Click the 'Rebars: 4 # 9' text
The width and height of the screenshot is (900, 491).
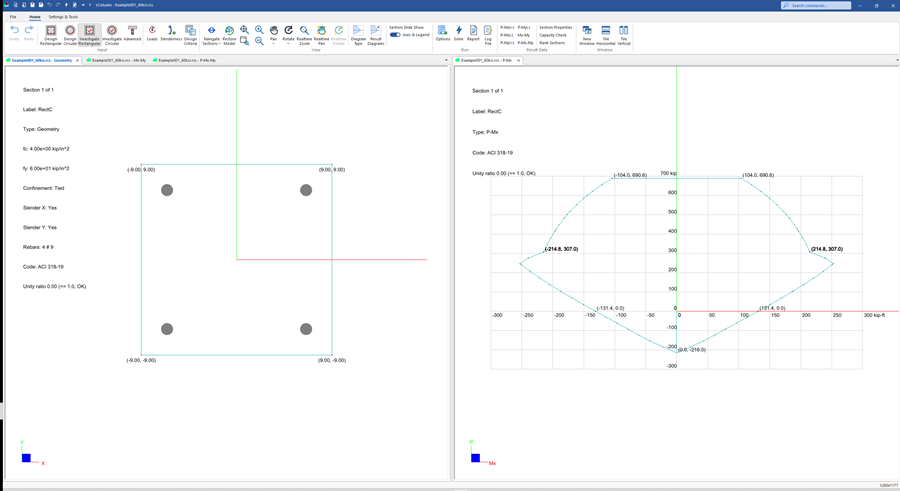(x=38, y=247)
